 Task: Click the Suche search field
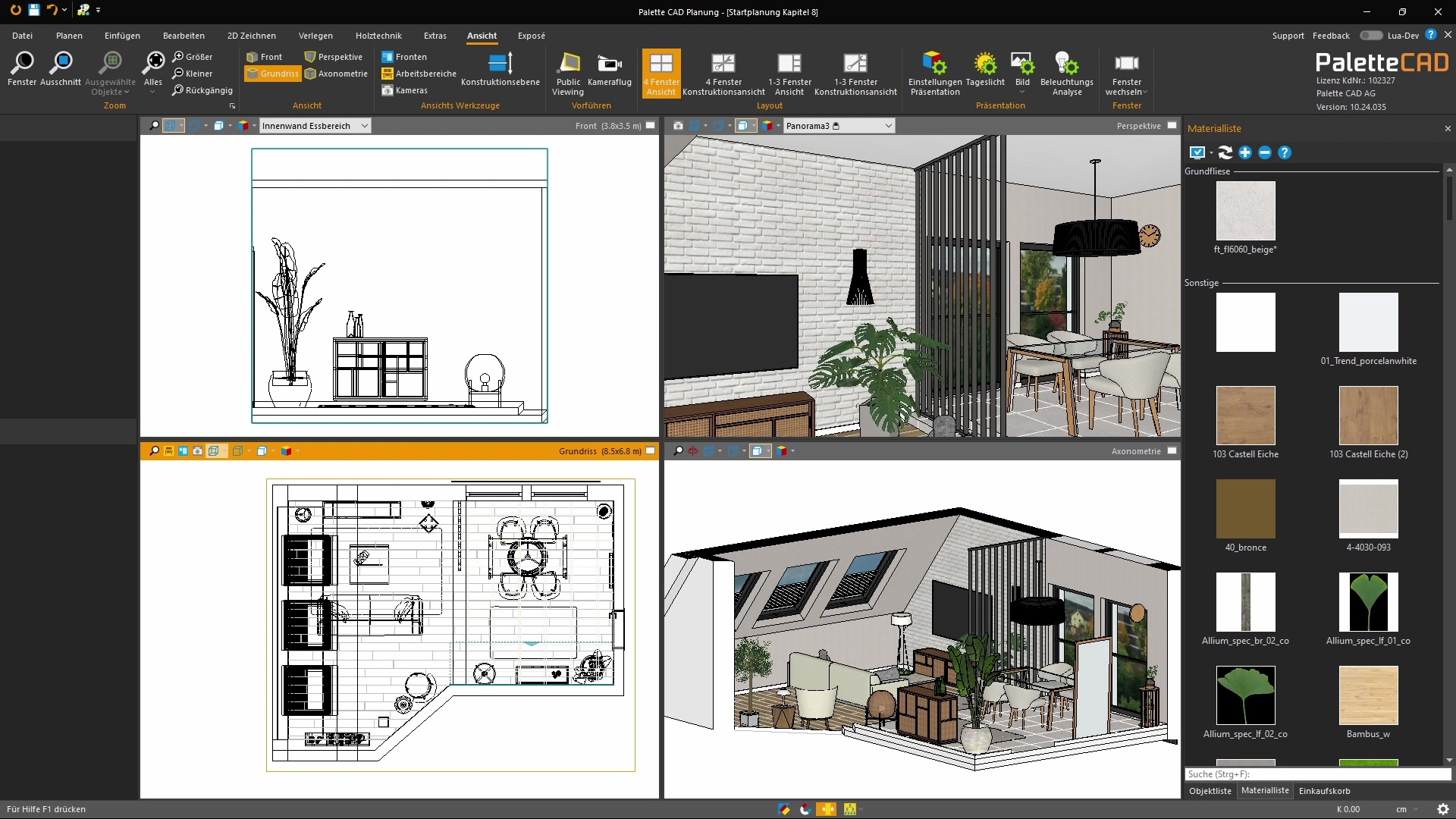click(1318, 774)
